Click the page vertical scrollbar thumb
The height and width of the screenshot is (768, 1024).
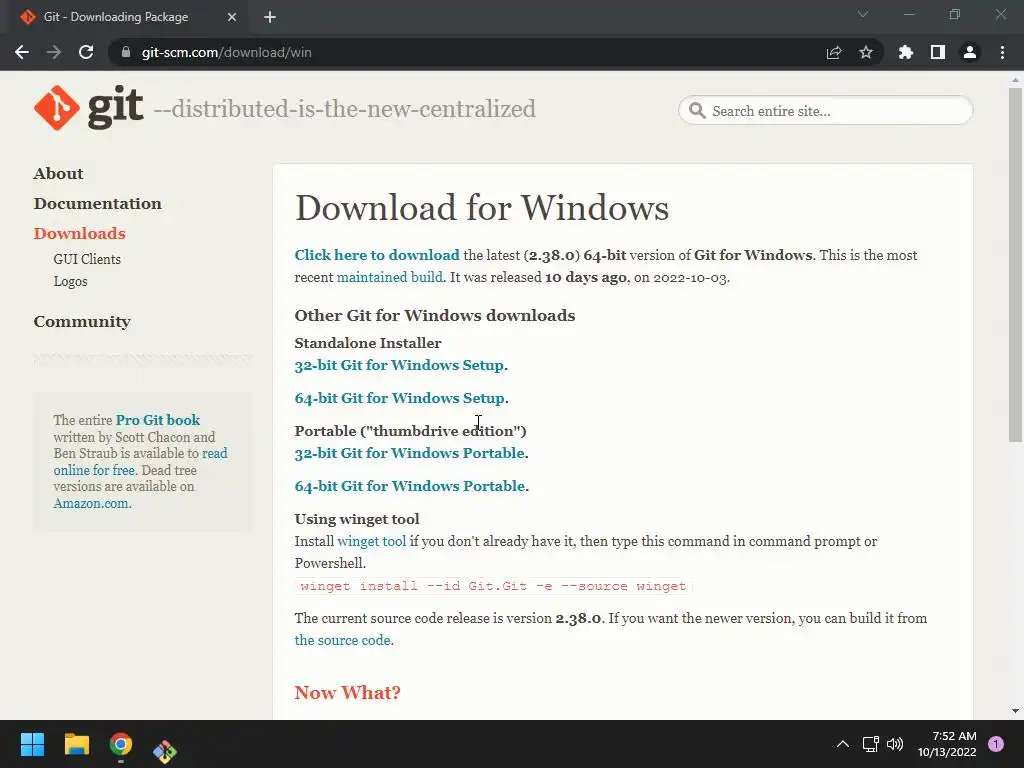click(x=1015, y=264)
